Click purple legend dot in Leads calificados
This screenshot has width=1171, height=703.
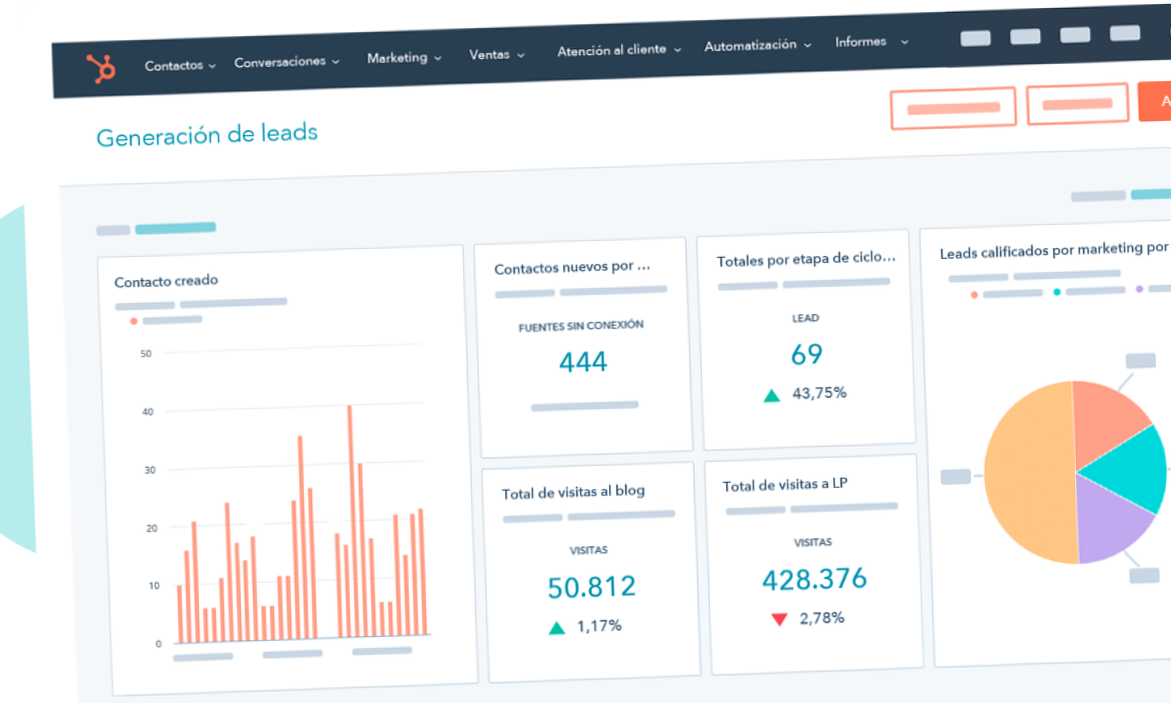tap(1139, 288)
